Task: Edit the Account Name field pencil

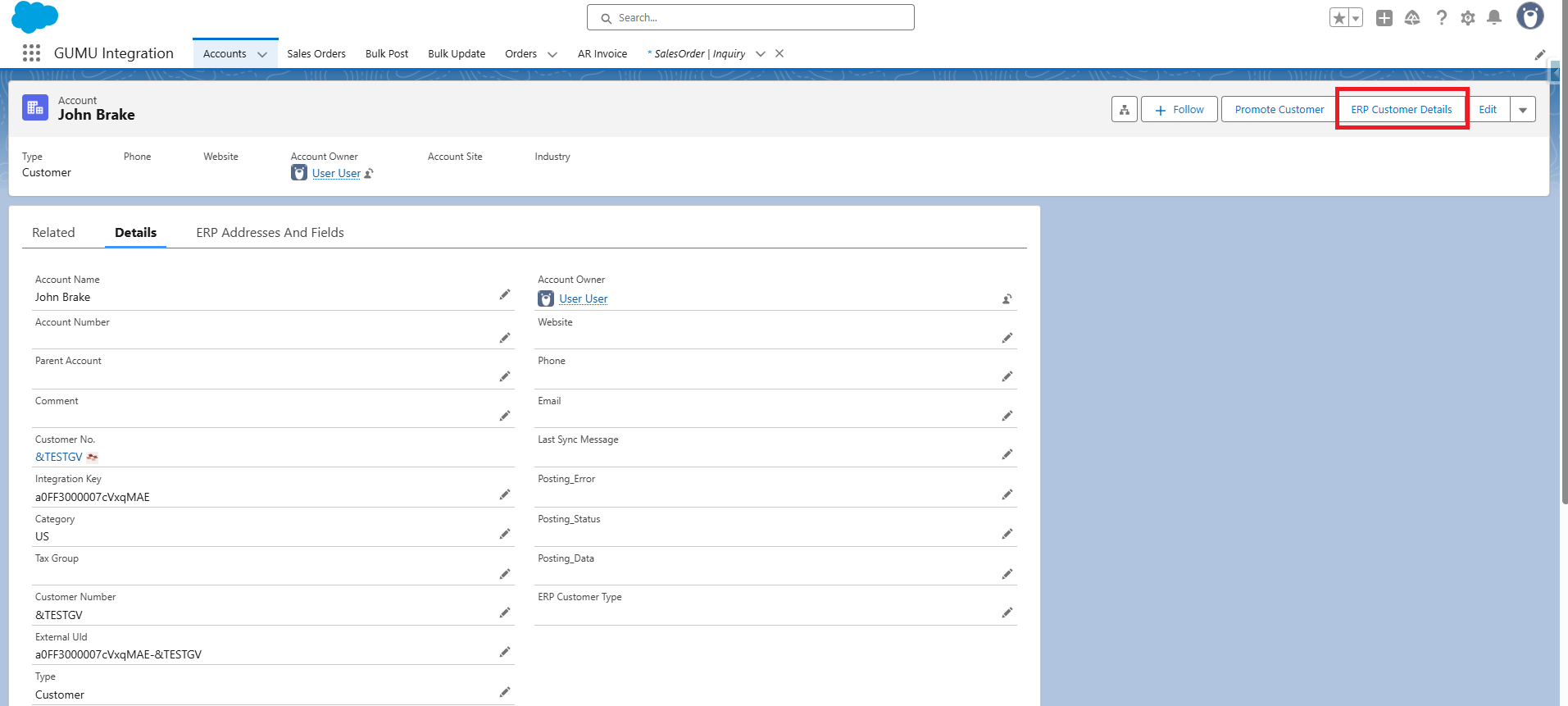Action: coord(505,294)
